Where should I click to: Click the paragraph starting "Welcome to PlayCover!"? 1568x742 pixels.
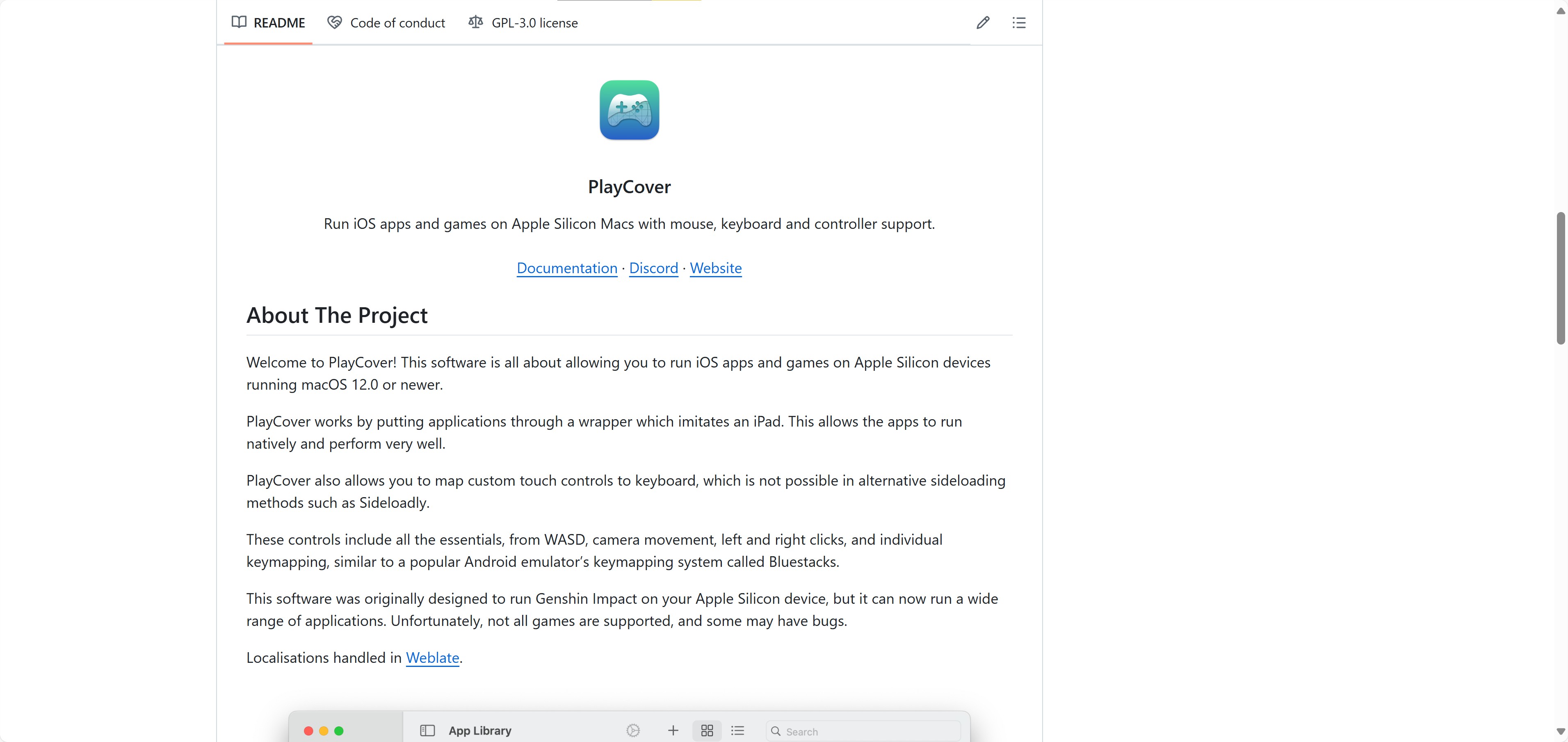tap(619, 373)
